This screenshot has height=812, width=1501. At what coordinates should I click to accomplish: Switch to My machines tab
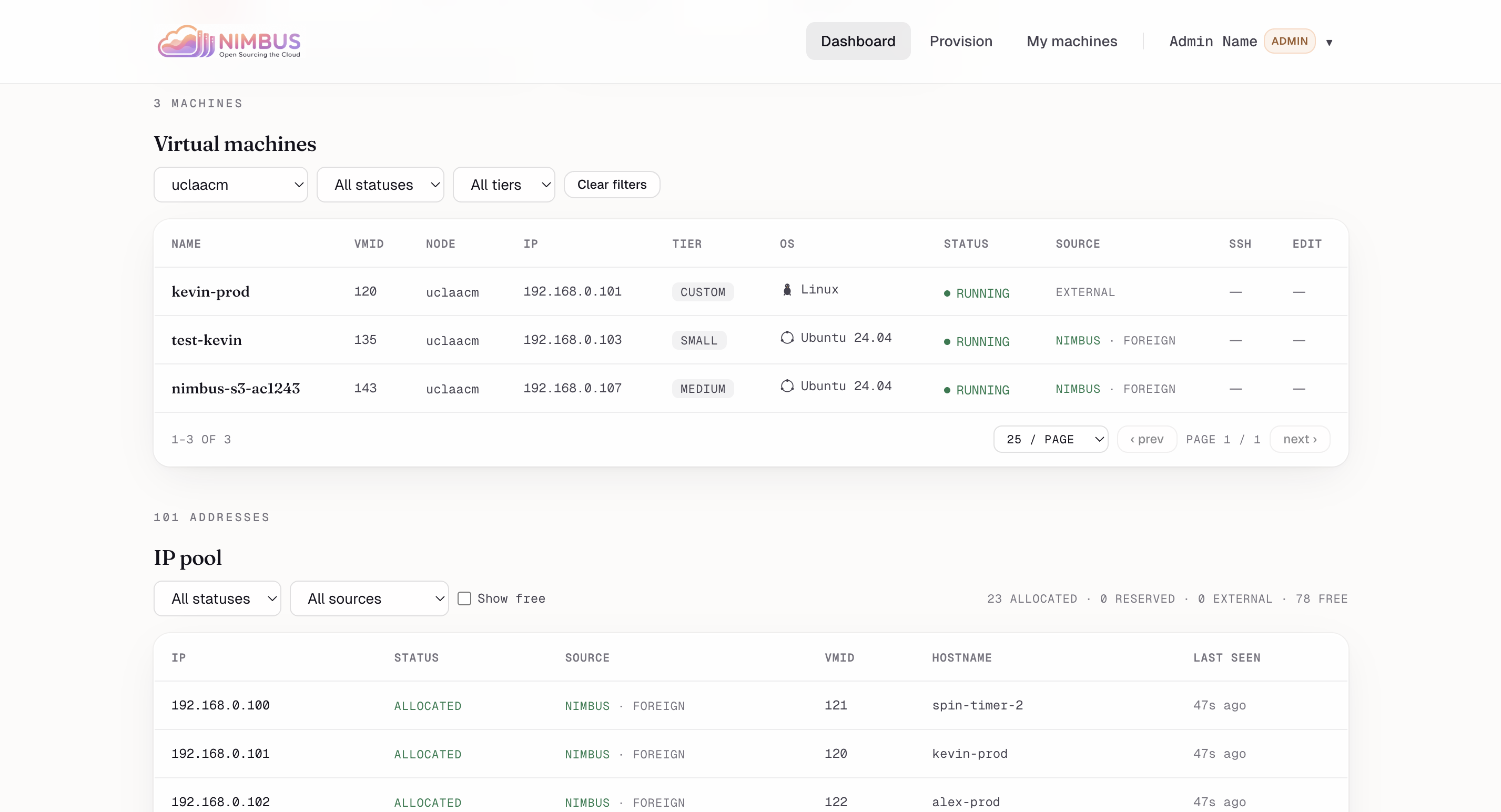[x=1071, y=42]
